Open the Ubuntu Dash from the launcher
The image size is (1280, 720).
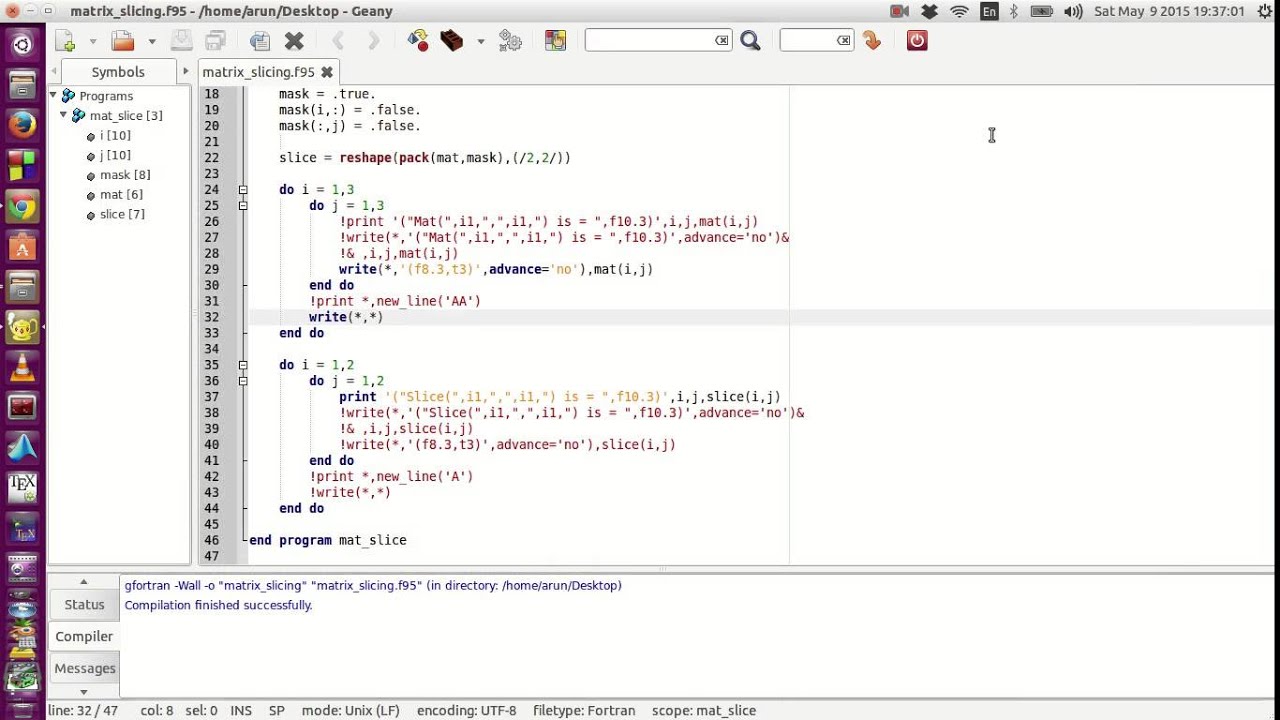click(22, 44)
